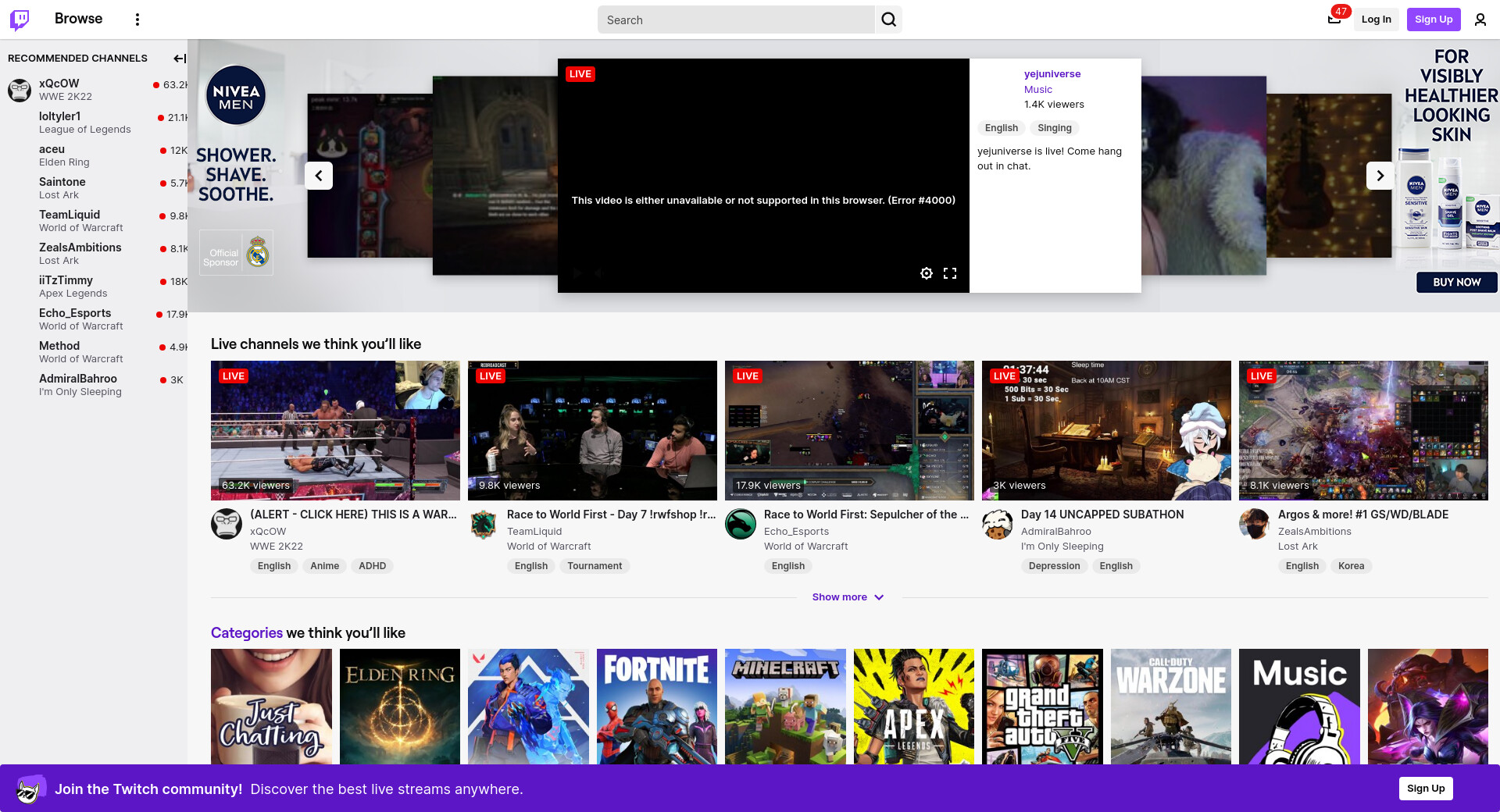Screen dimensions: 1500x812
Task: Click the Twitch logo home icon
Action: click(20, 20)
